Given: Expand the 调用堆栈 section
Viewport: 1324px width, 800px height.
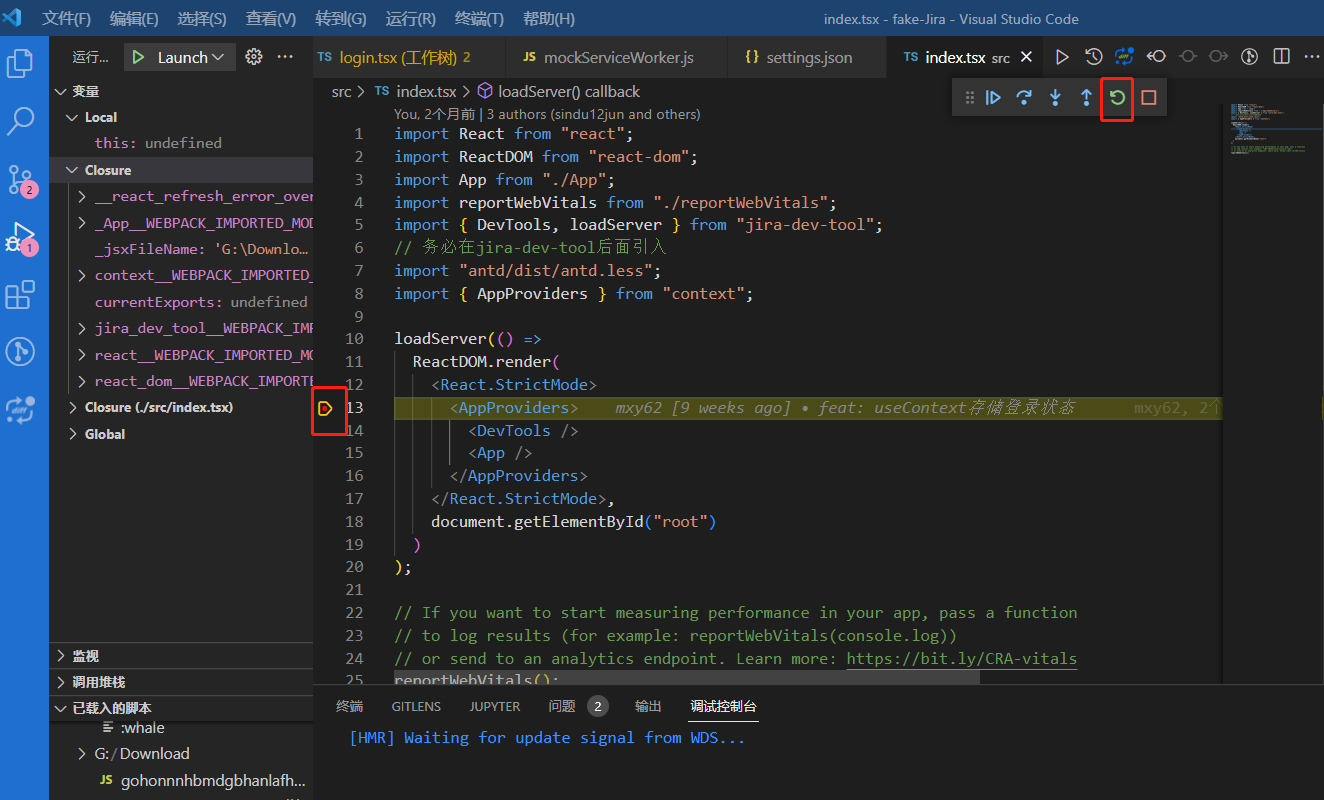Looking at the screenshot, I should [181, 682].
